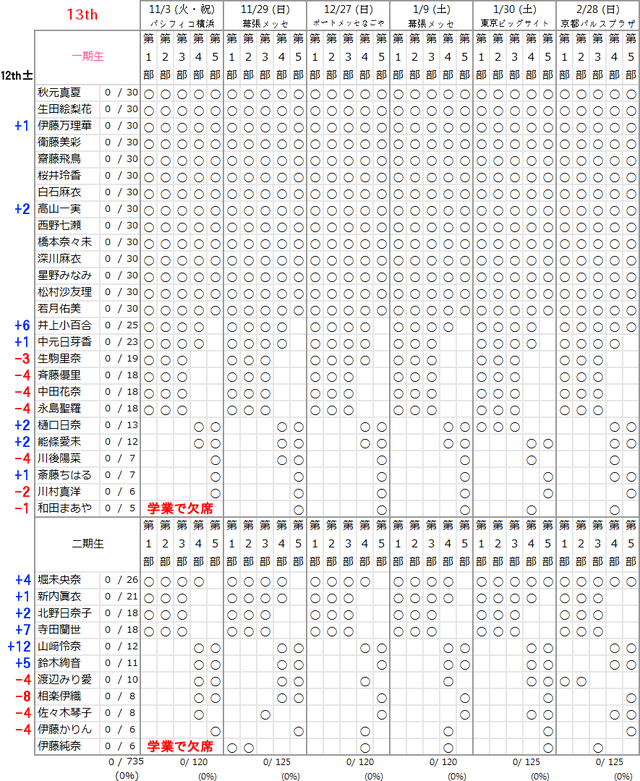Click member name "井上小百合"

pyautogui.click(x=65, y=325)
